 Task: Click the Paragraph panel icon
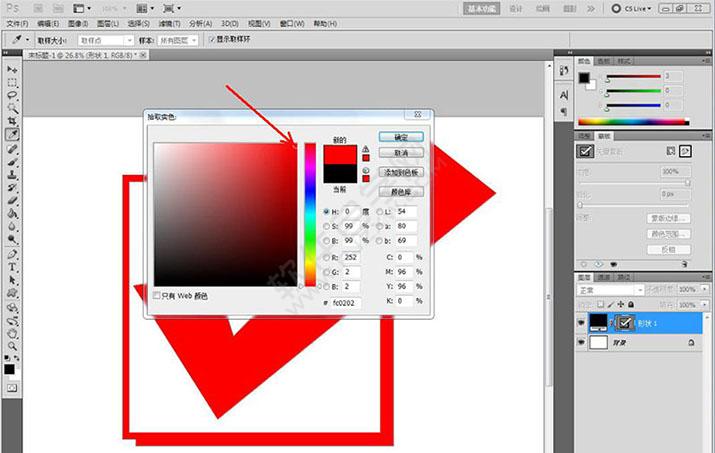564,111
